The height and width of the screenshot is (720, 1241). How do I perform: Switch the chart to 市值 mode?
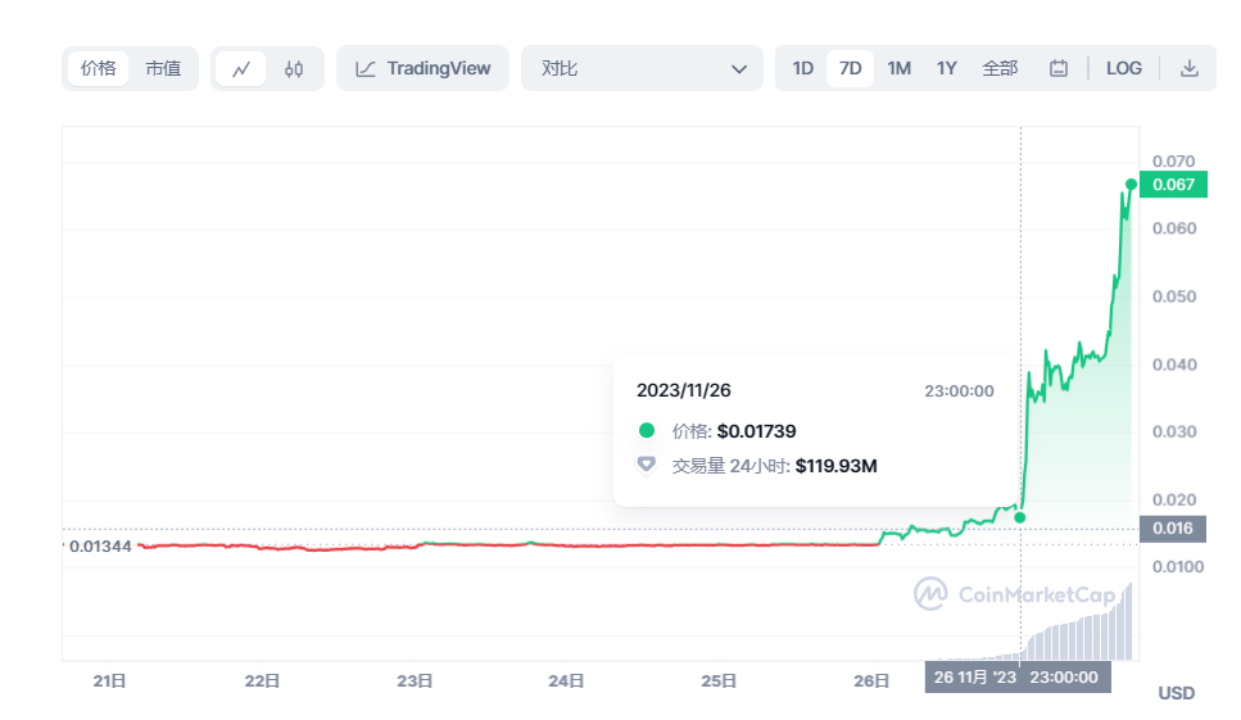click(x=163, y=68)
